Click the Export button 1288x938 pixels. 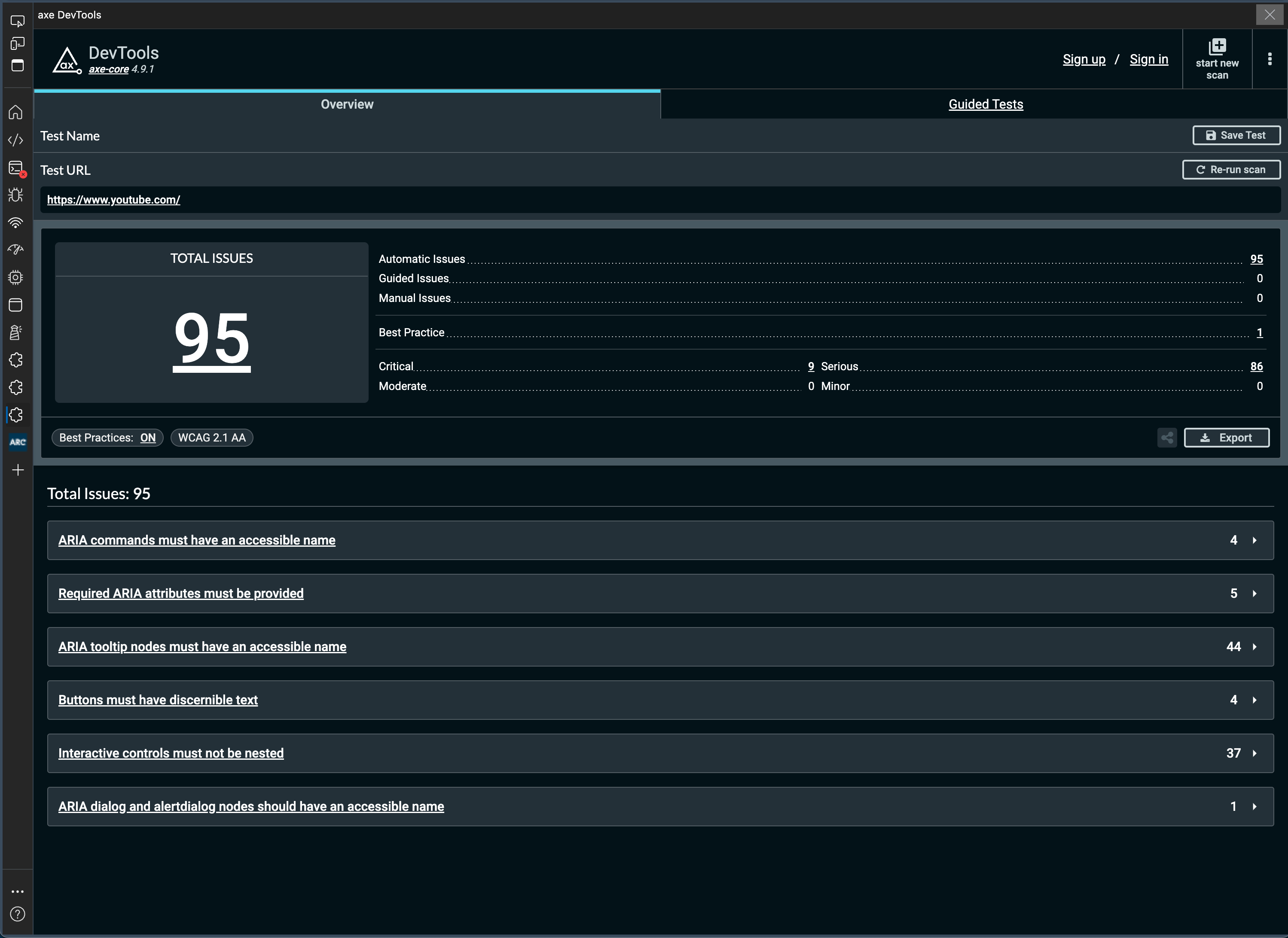(1227, 438)
